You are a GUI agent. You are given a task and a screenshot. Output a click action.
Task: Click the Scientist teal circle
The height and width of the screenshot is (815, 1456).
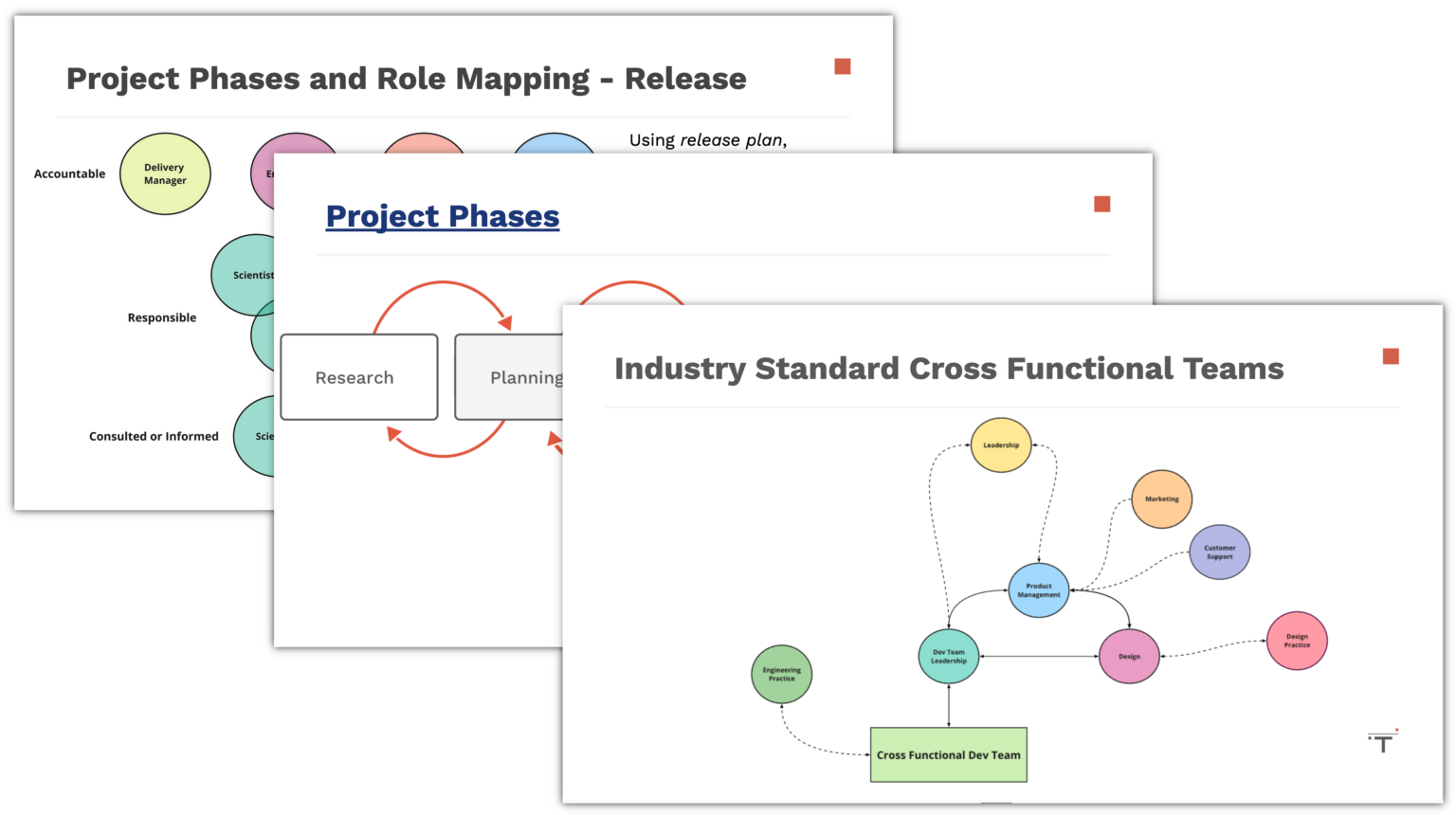pyautogui.click(x=245, y=275)
